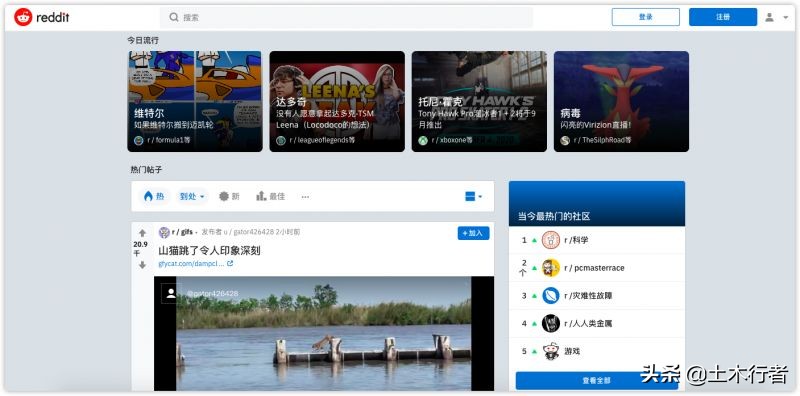Click the lynx jumping video preview
Image resolution: width=800 pixels, height=396 pixels.
tap(324, 334)
